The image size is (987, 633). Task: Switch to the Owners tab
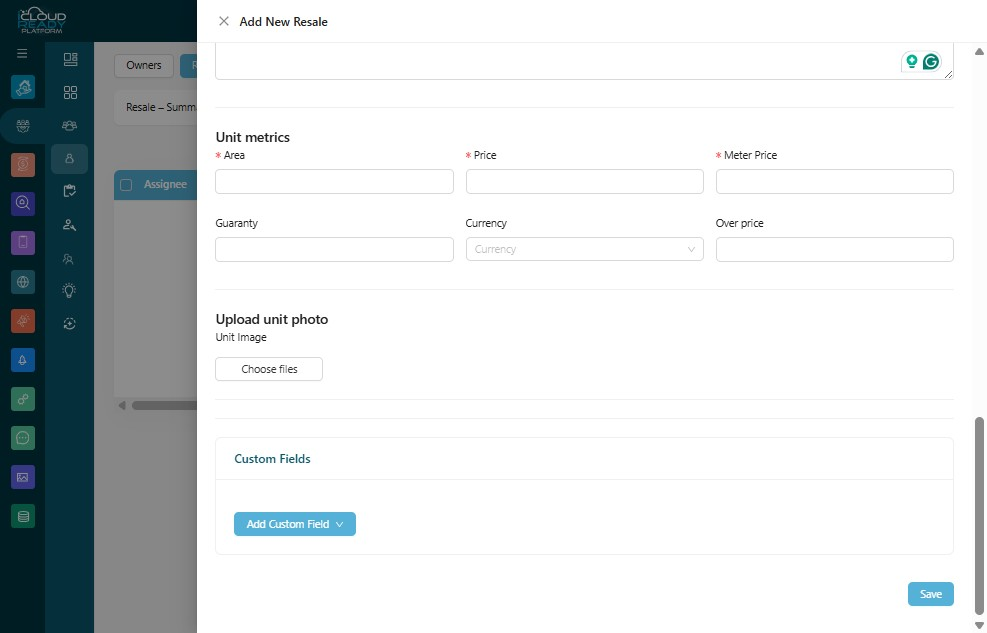pyautogui.click(x=144, y=65)
